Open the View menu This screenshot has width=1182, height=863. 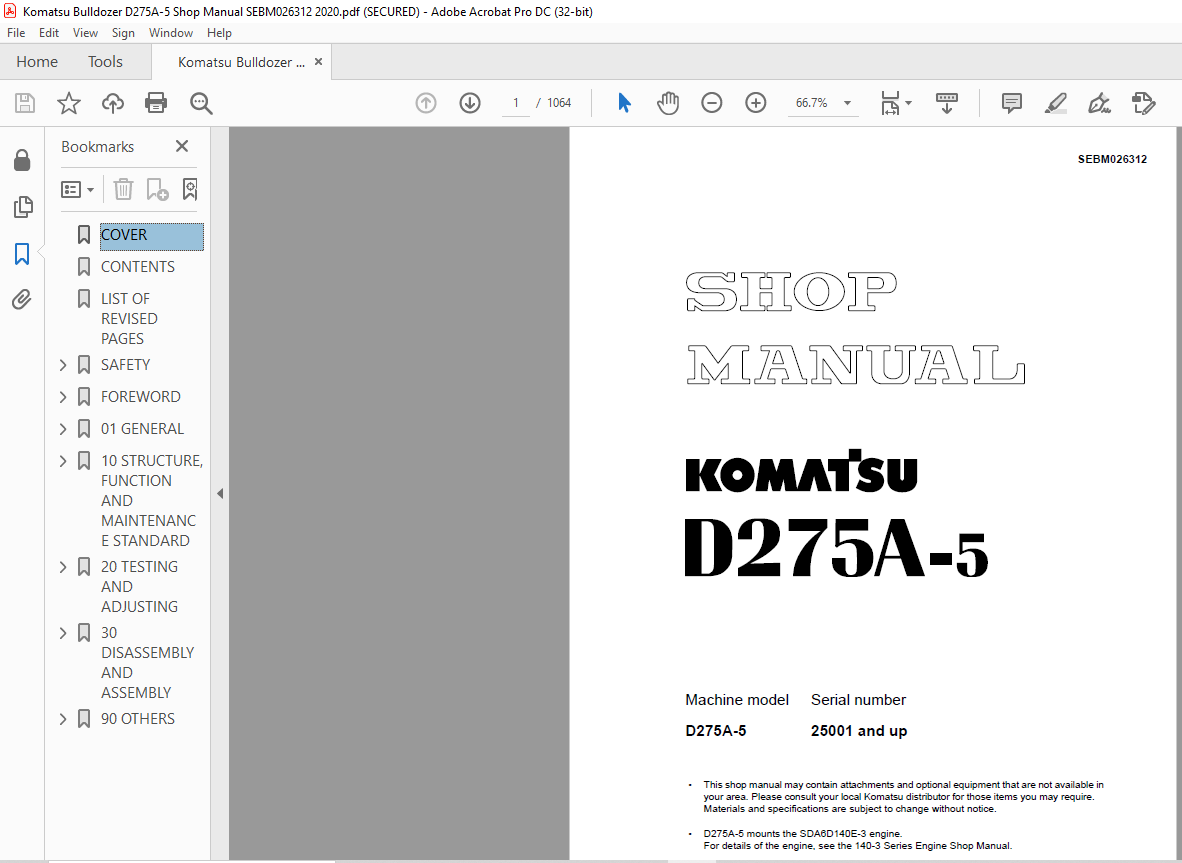(85, 32)
